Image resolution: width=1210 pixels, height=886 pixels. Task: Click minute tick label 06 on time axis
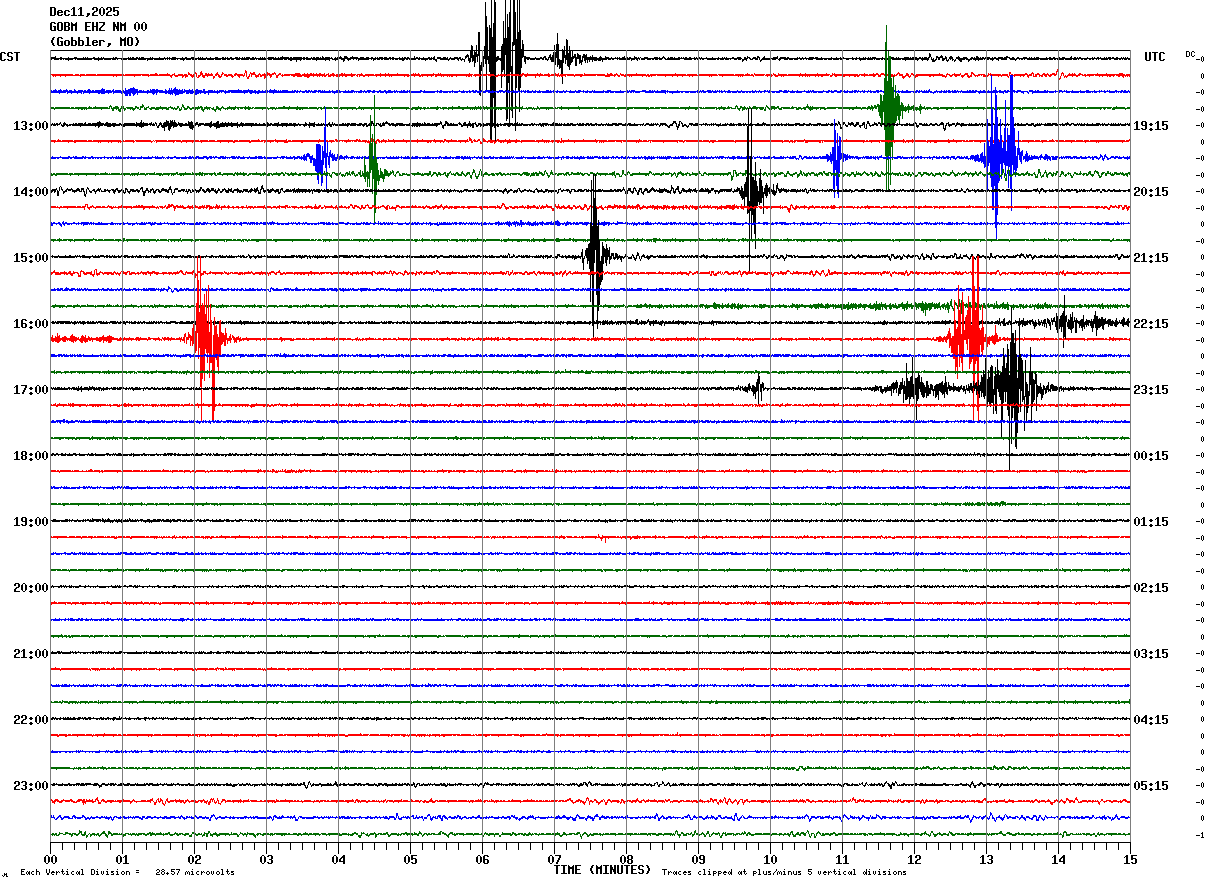[x=482, y=859]
